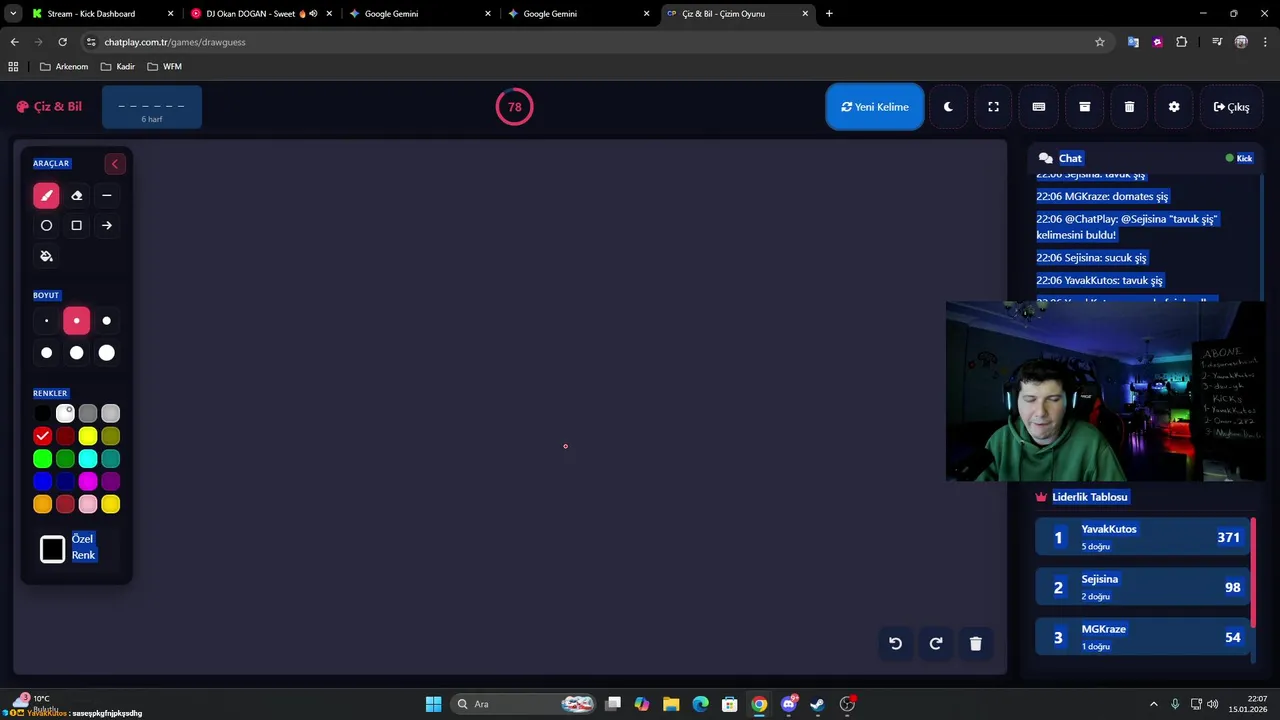Viewport: 1280px width, 720px height.
Task: Select MGKraze leaderboard row
Action: click(x=1142, y=637)
